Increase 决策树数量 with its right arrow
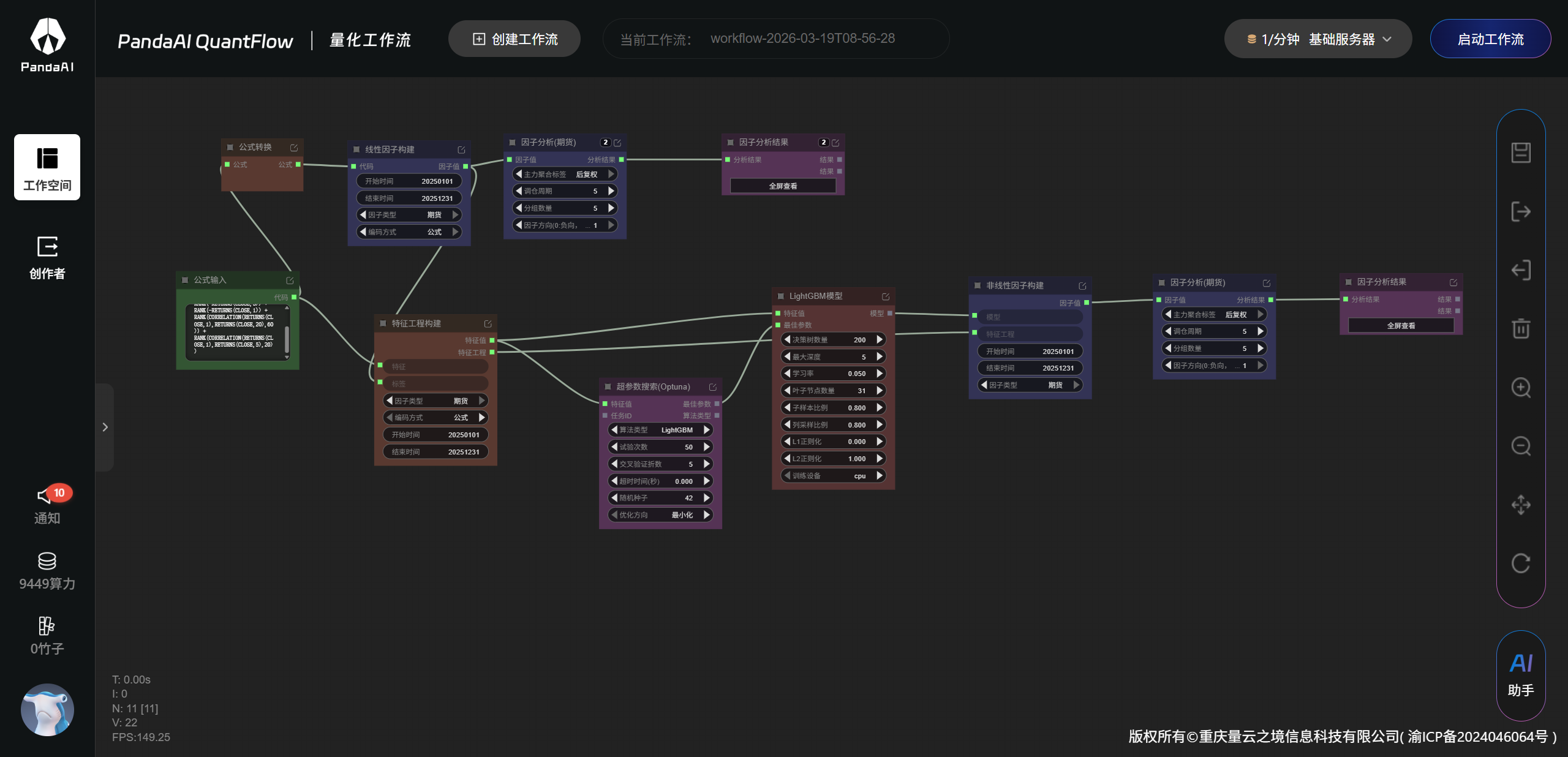Viewport: 1568px width, 757px height. [x=880, y=339]
